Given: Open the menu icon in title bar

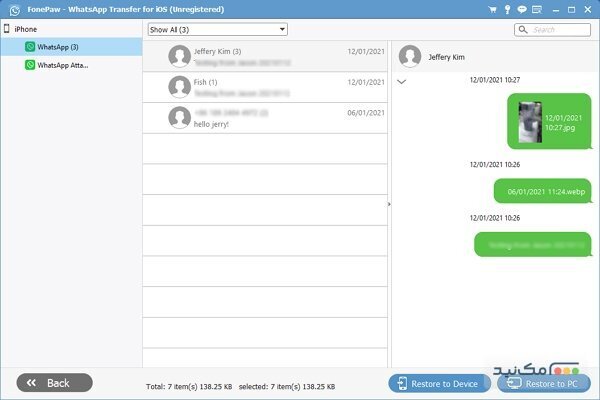Looking at the screenshot, I should click(537, 10).
